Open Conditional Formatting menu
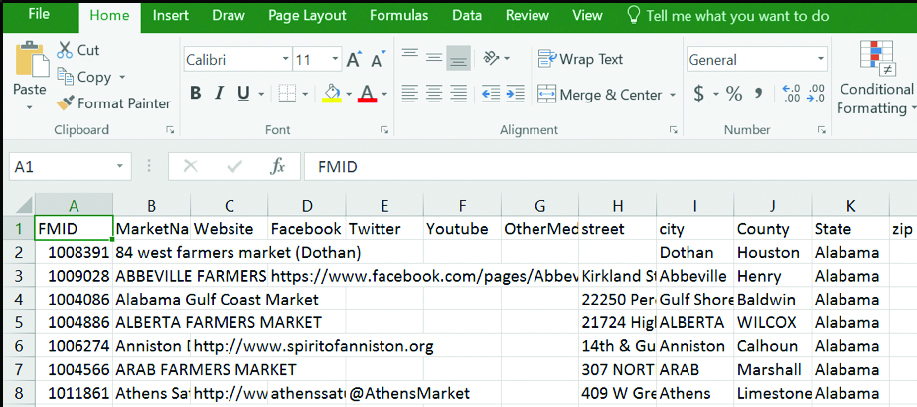The width and height of the screenshot is (917, 407). [876, 78]
